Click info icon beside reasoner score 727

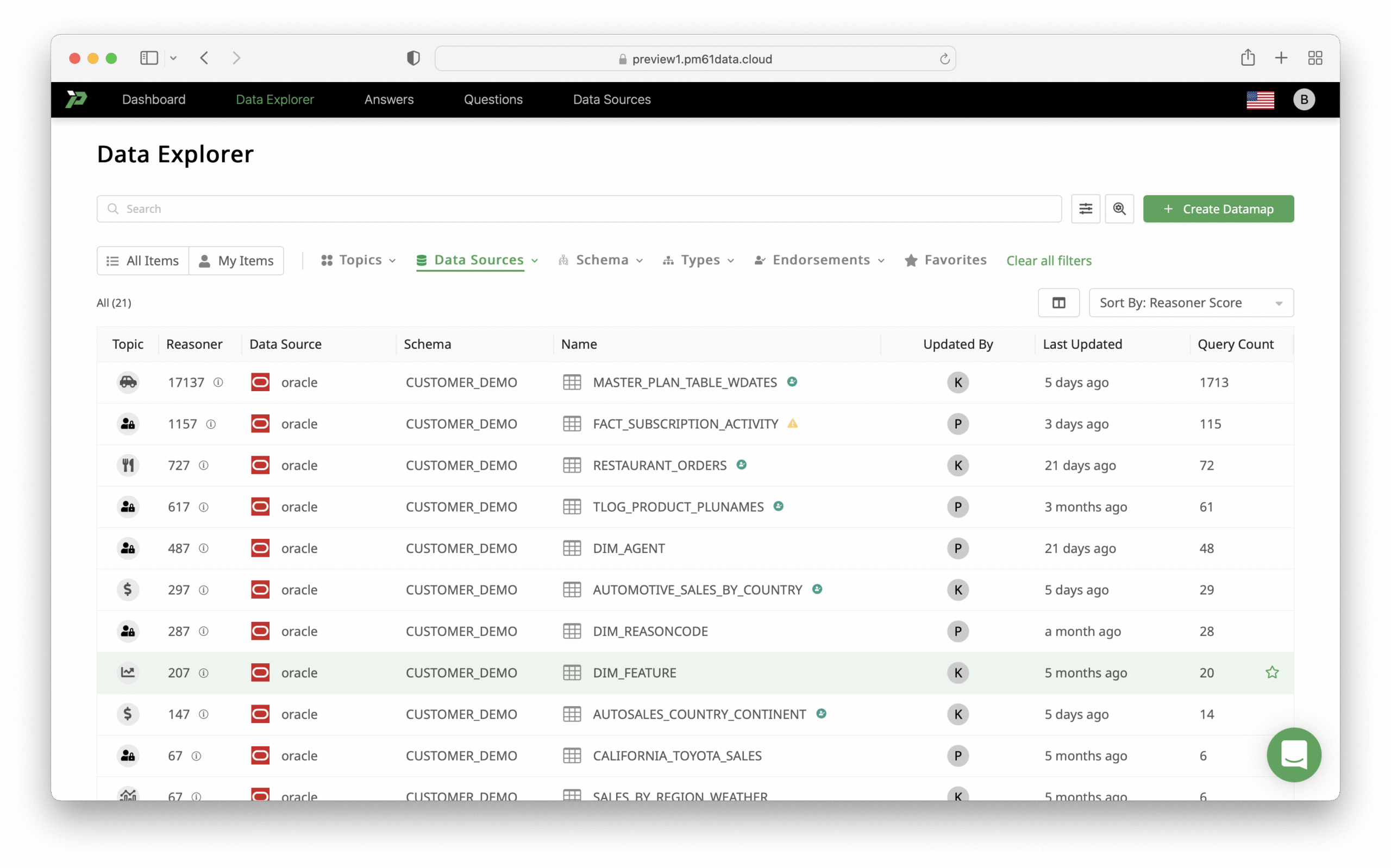point(204,466)
